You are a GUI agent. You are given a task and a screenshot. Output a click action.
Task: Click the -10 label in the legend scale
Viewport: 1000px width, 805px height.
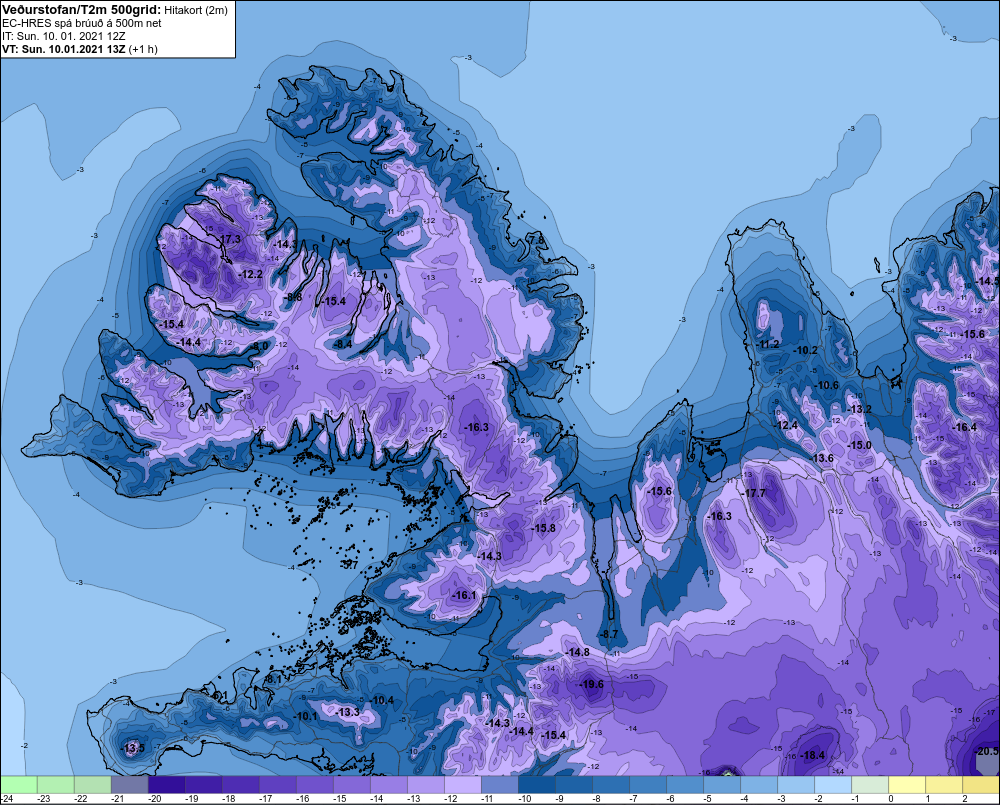524,799
